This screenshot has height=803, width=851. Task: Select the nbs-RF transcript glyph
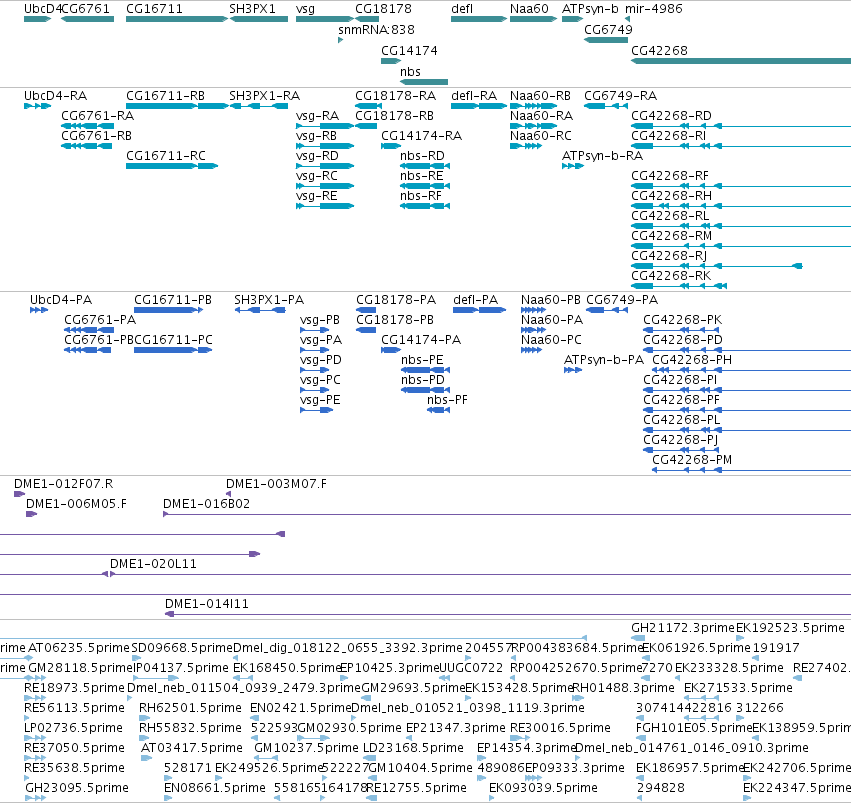coord(425,206)
